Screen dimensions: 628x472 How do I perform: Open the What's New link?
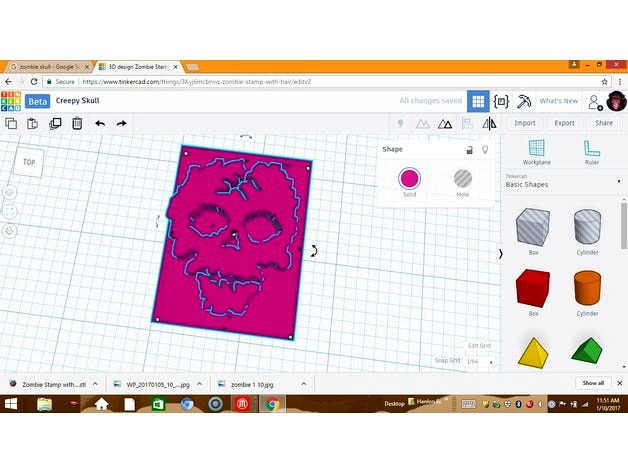coord(559,101)
